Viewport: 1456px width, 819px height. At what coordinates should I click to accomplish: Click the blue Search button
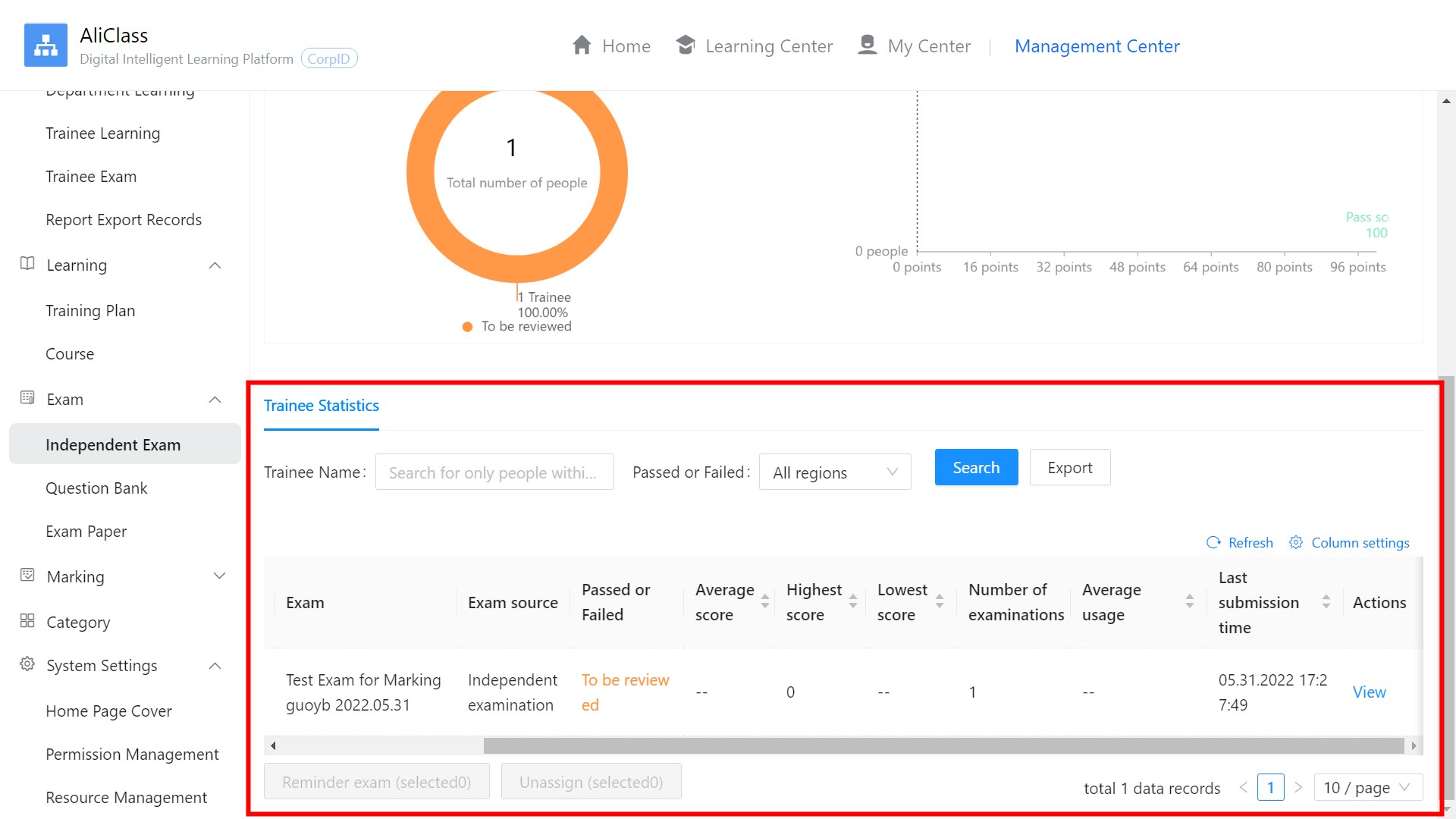pyautogui.click(x=976, y=467)
